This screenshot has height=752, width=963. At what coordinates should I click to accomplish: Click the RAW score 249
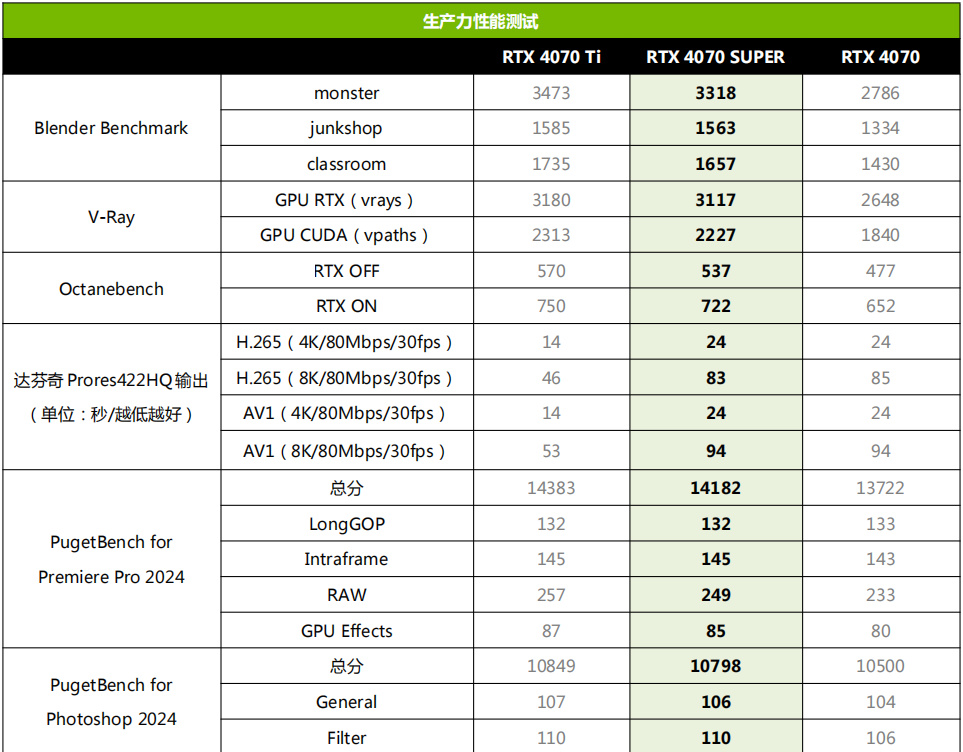click(715, 595)
